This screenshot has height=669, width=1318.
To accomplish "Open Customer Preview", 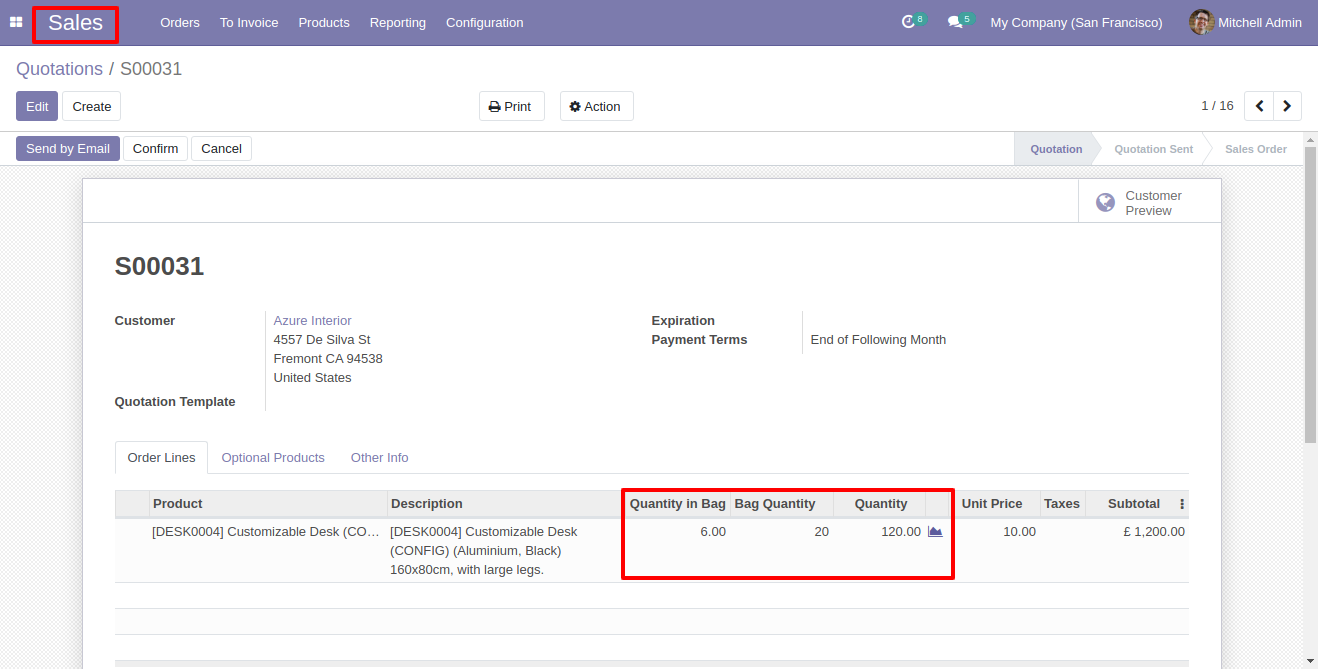I will tap(1150, 203).
